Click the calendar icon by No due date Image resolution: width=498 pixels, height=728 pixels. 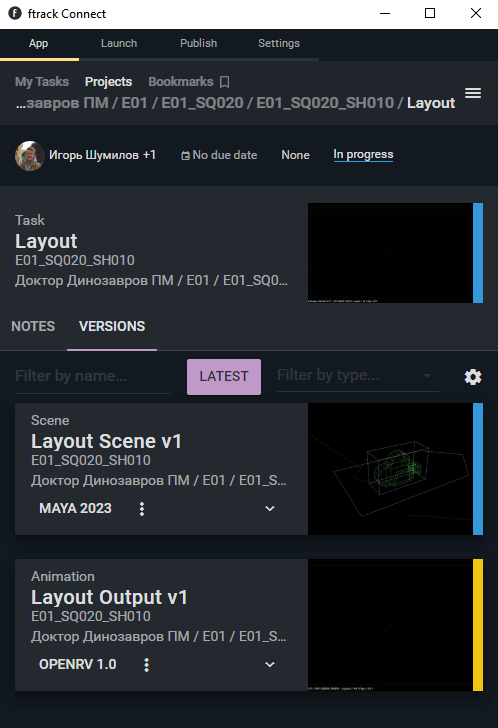(185, 156)
